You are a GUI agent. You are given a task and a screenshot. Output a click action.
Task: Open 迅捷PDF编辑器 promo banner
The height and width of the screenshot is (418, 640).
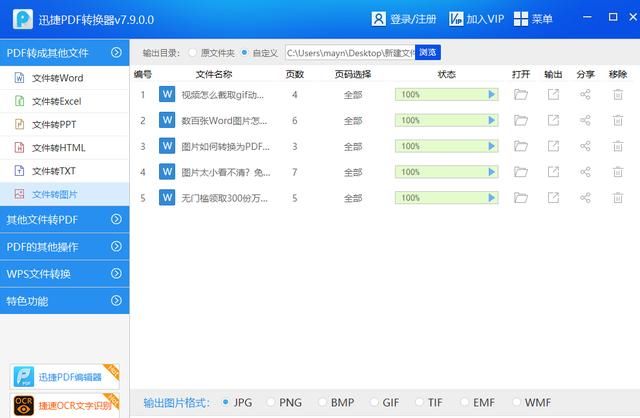click(64, 376)
